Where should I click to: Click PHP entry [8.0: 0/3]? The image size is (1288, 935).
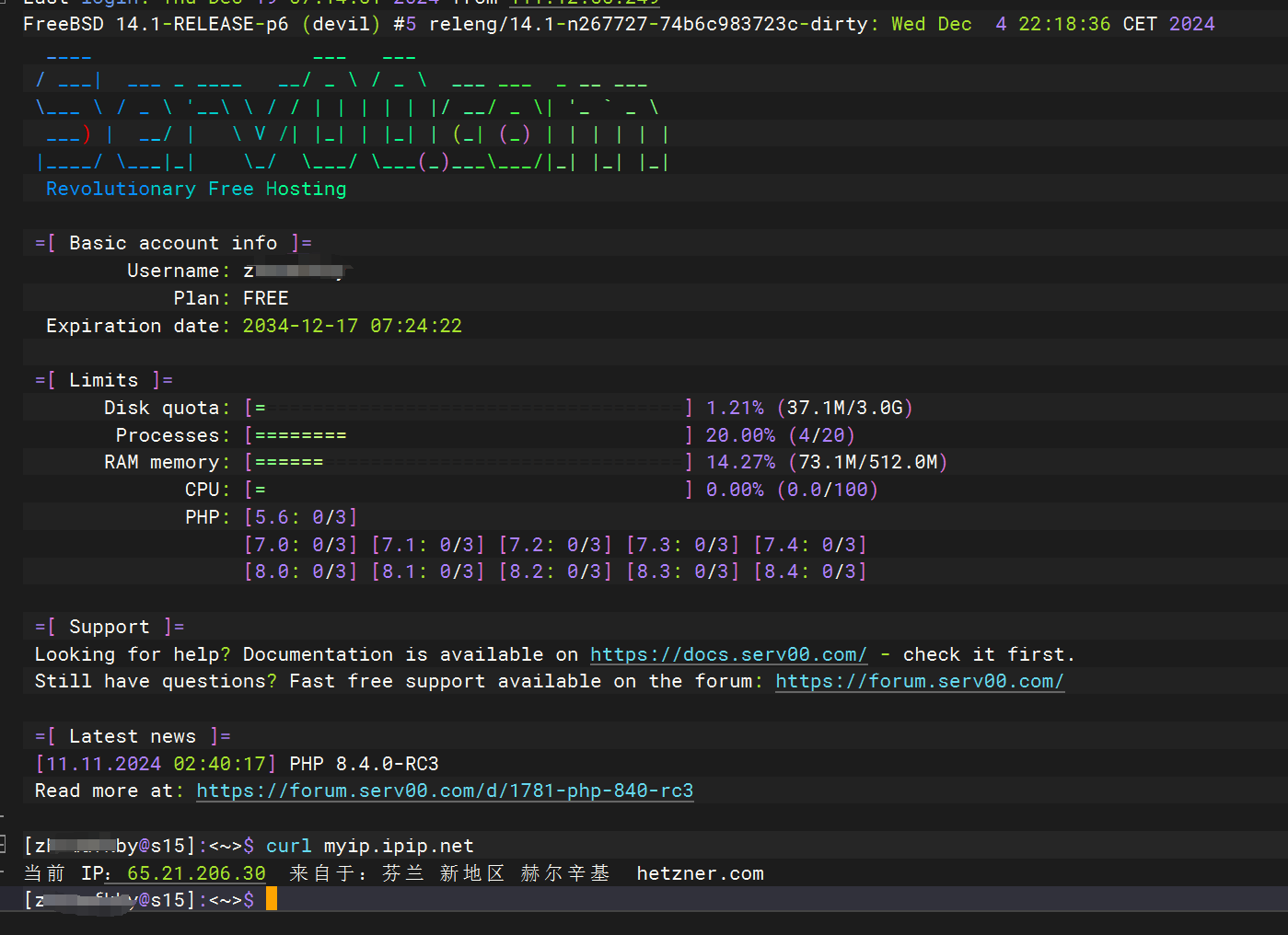[300, 571]
